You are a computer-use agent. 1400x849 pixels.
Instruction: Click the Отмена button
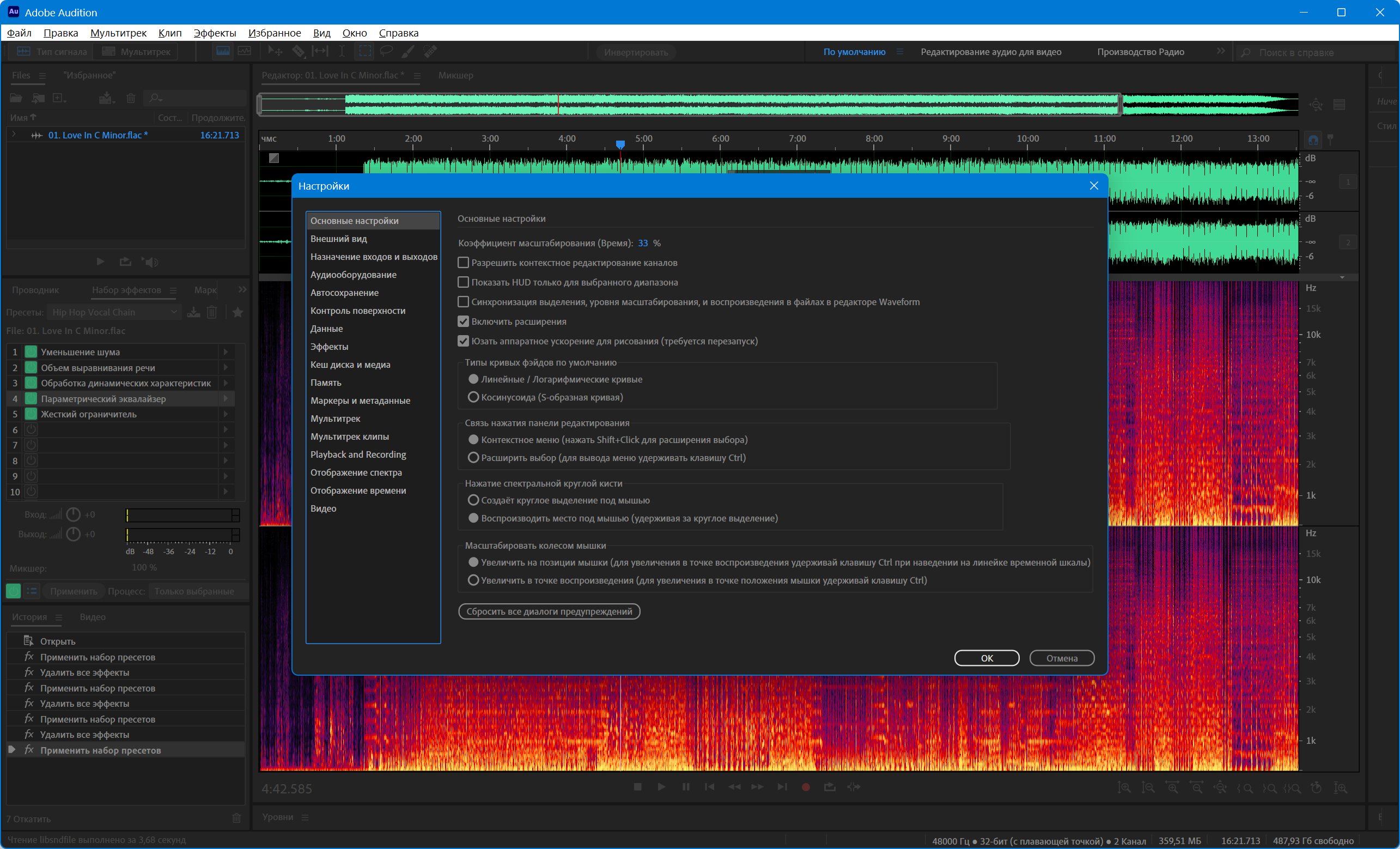coord(1061,658)
